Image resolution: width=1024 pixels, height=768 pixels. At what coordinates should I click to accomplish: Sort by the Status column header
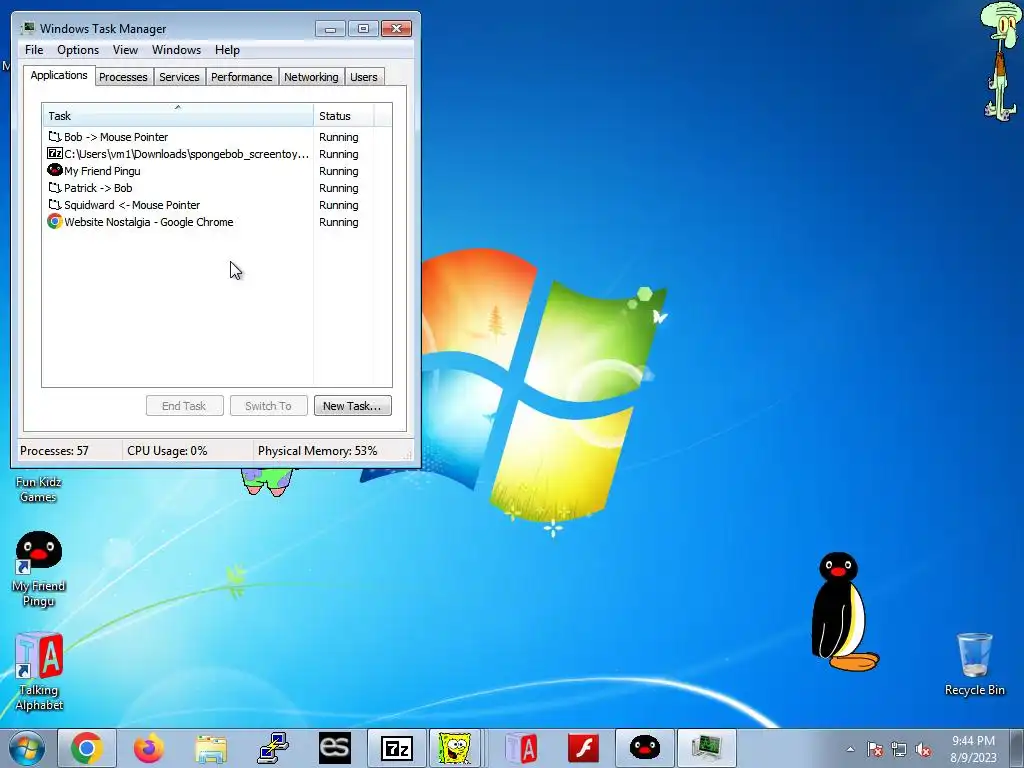(x=344, y=116)
